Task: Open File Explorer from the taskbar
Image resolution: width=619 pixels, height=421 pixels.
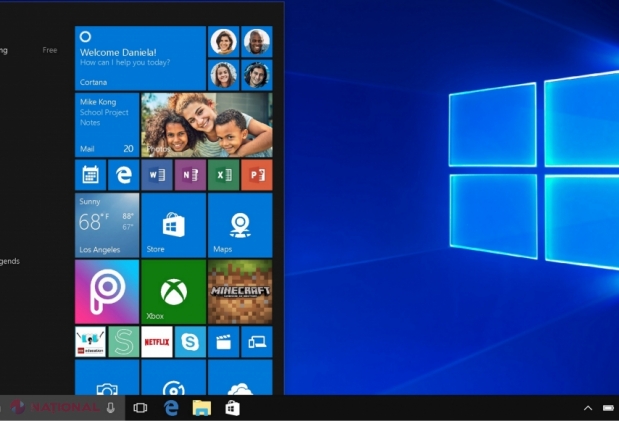Action: (202, 408)
